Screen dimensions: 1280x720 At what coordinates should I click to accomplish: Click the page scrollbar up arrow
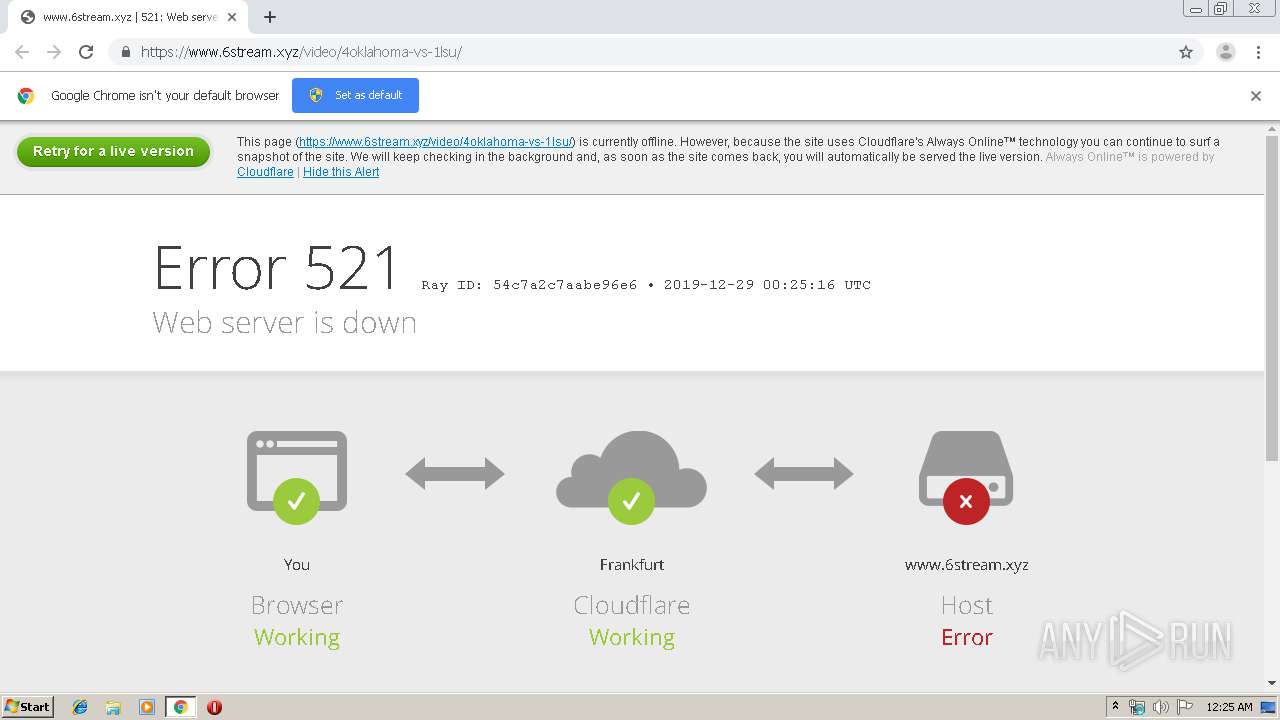tap(1272, 128)
